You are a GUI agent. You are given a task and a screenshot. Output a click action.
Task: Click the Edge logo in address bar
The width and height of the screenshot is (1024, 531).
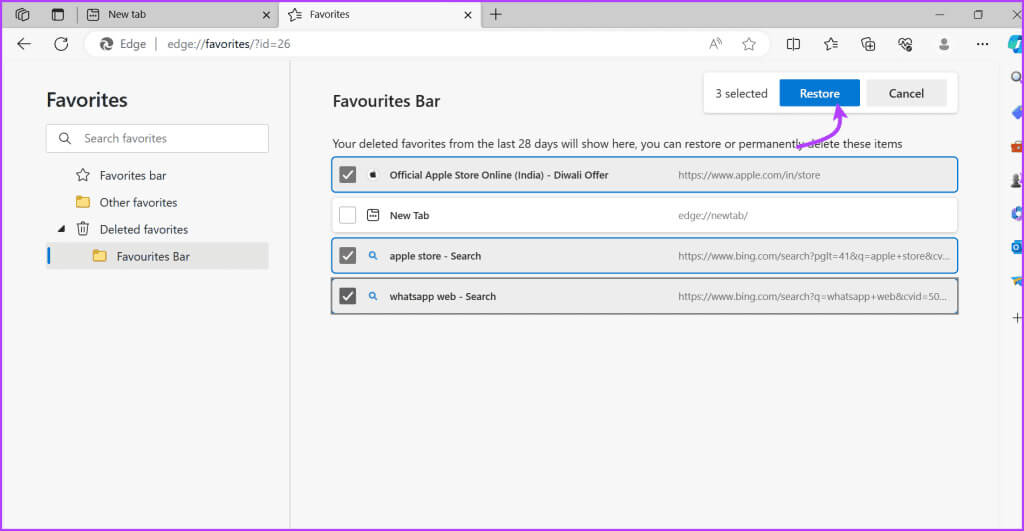[x=106, y=44]
